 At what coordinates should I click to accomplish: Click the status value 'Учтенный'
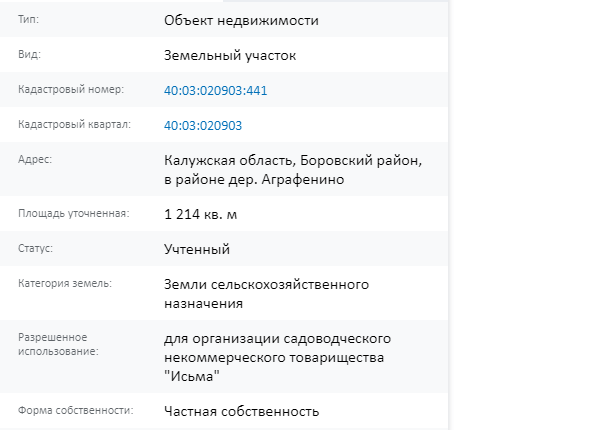[x=197, y=249]
